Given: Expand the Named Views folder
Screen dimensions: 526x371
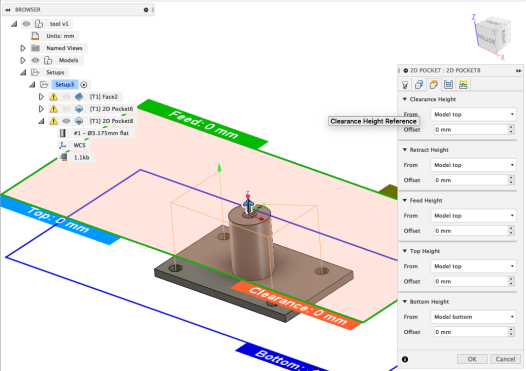Looking at the screenshot, I should (x=23, y=48).
